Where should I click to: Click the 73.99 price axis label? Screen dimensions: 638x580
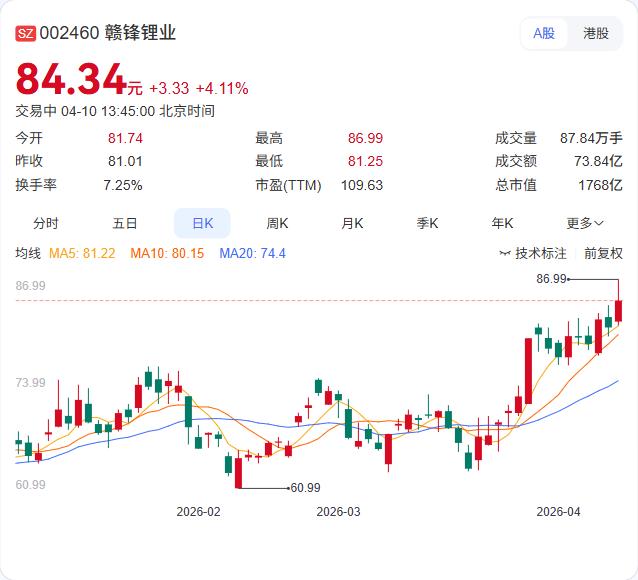31,383
